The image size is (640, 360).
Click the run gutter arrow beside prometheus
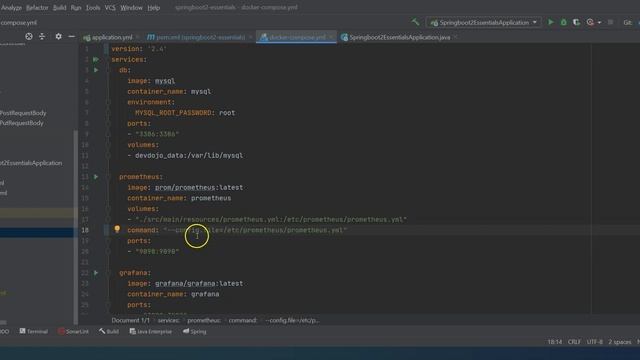[96, 177]
